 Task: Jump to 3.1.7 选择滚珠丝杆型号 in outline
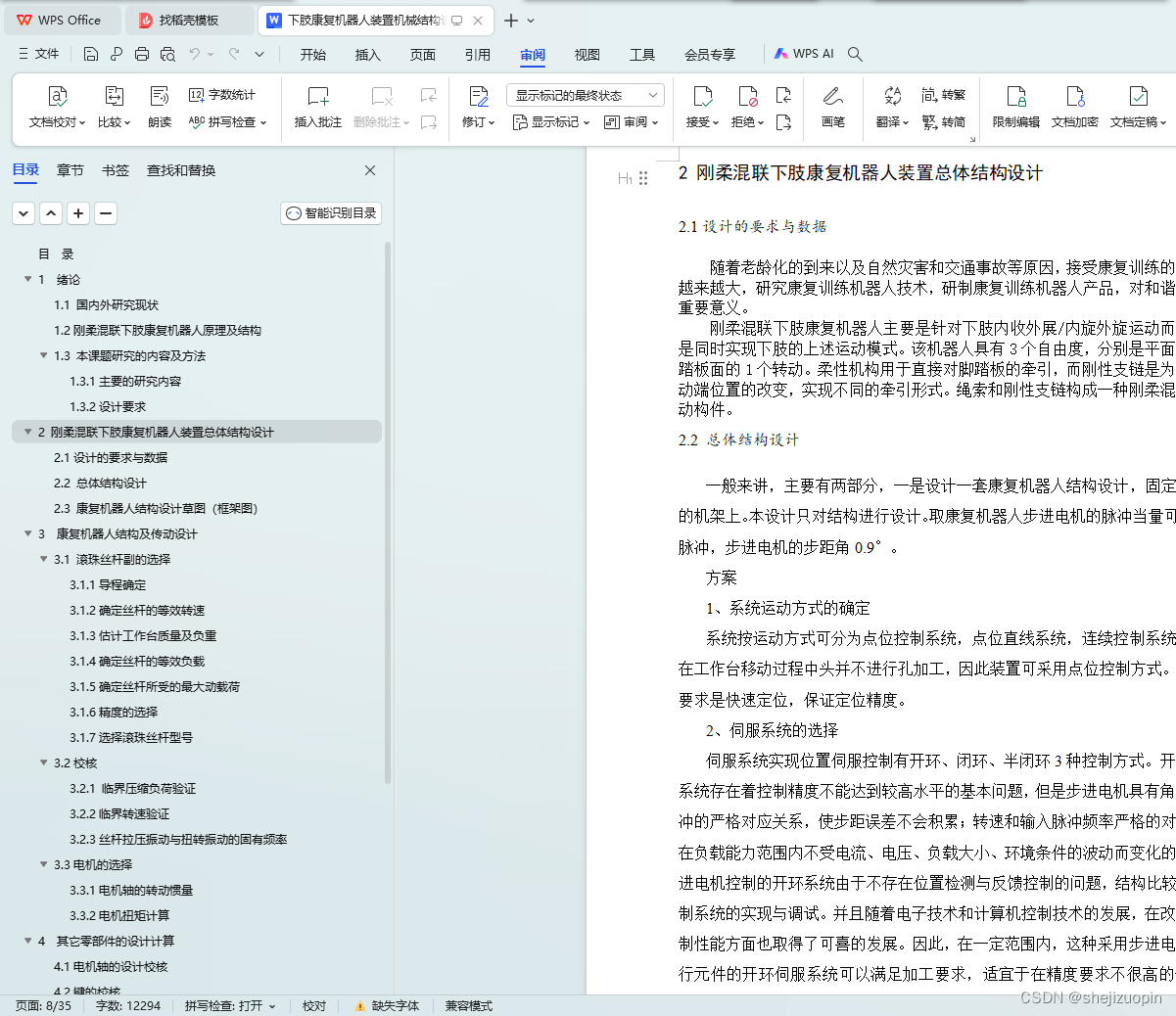[131, 737]
